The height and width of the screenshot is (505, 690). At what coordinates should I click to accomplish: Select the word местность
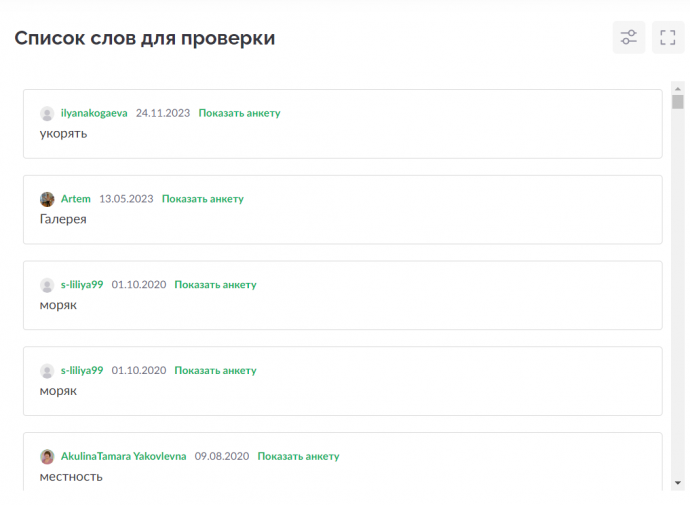pyautogui.click(x=71, y=476)
